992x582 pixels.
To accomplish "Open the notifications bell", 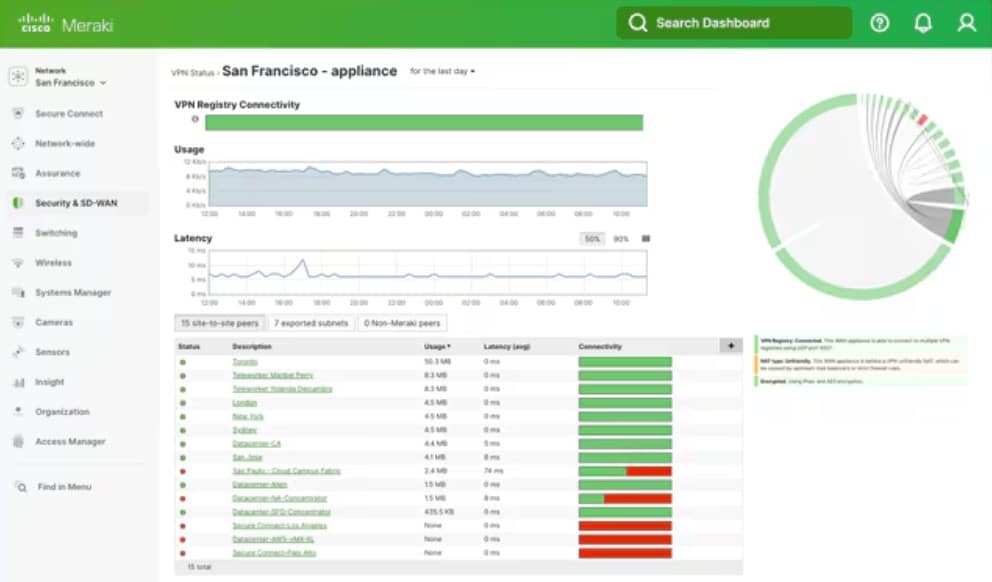I will click(923, 23).
